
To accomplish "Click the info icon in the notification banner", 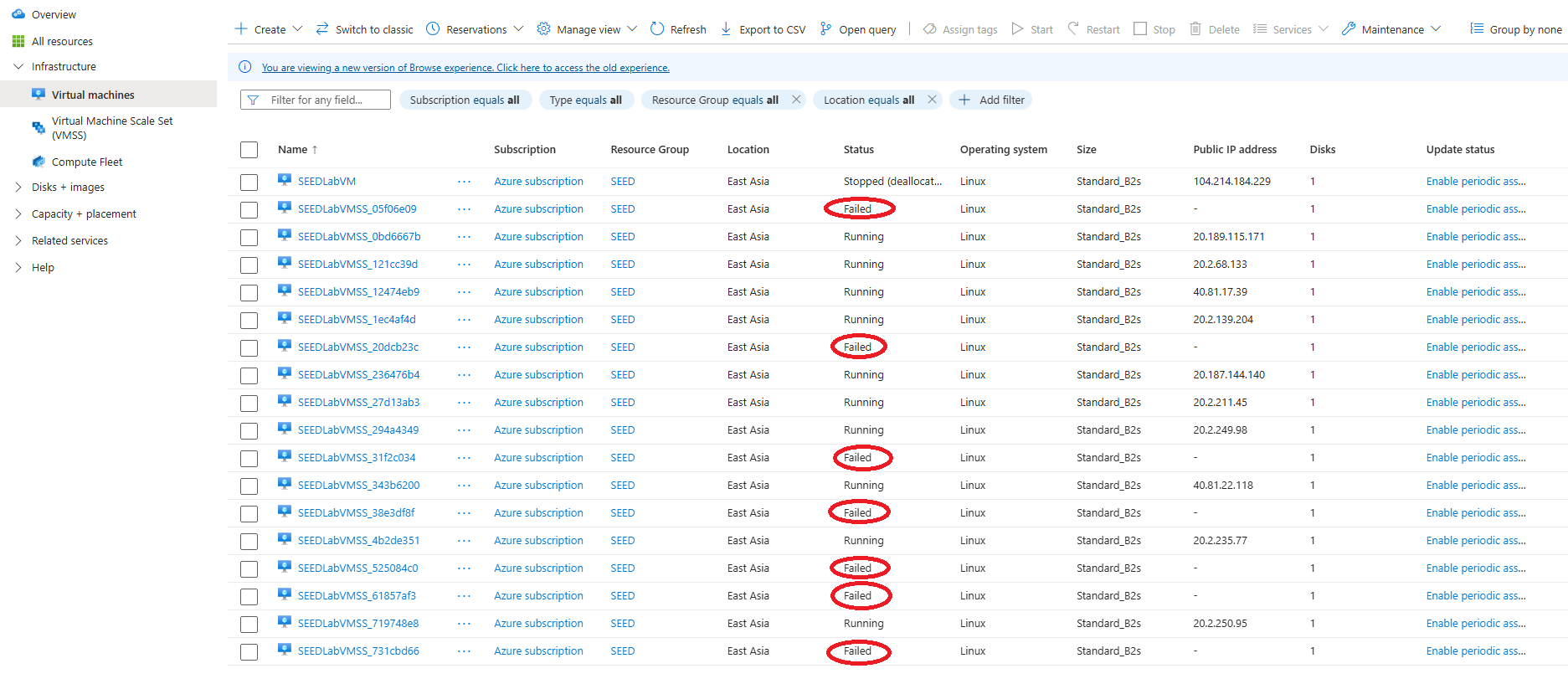I will (245, 67).
